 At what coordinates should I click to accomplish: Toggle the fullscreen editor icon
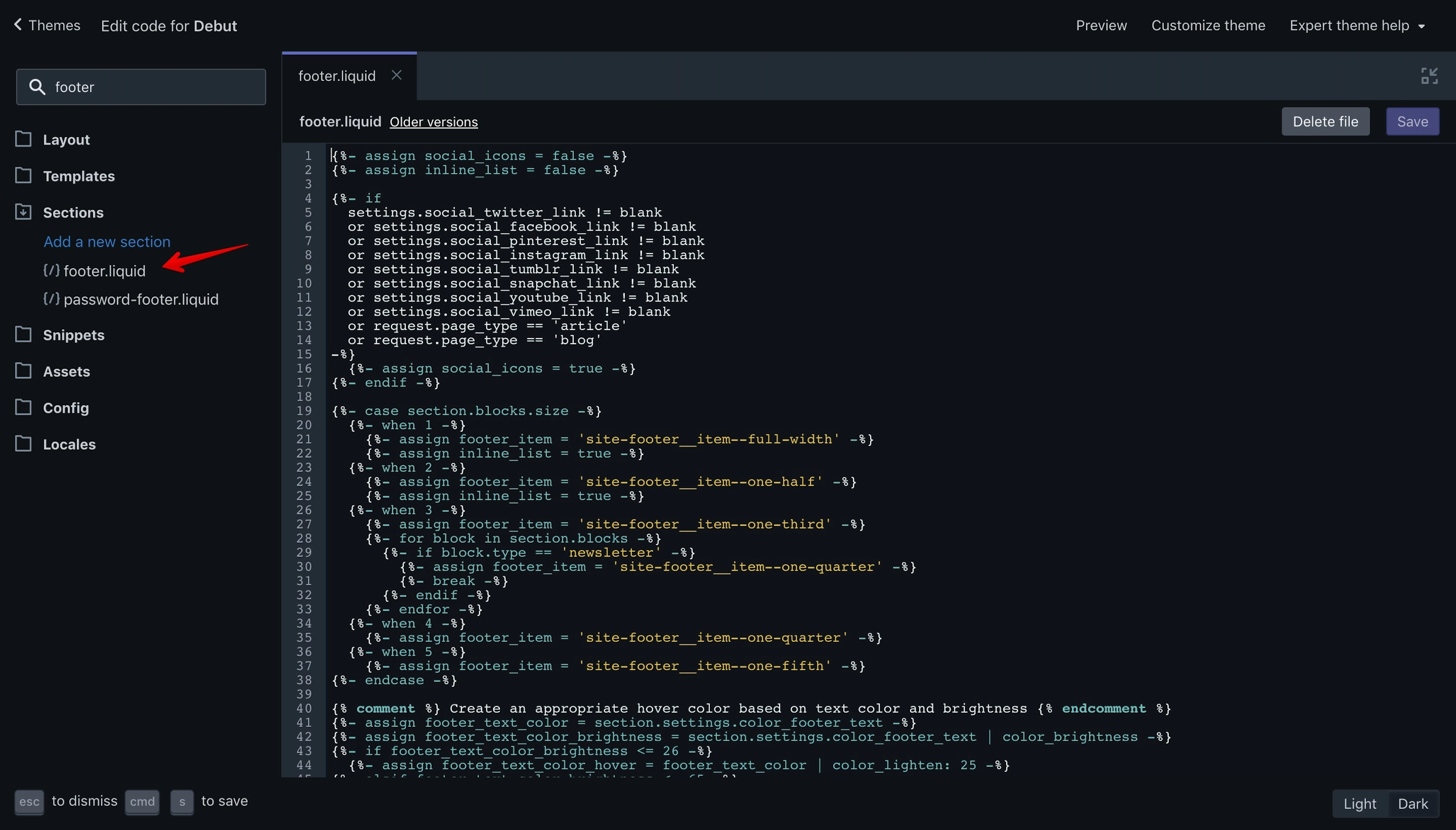[1429, 76]
